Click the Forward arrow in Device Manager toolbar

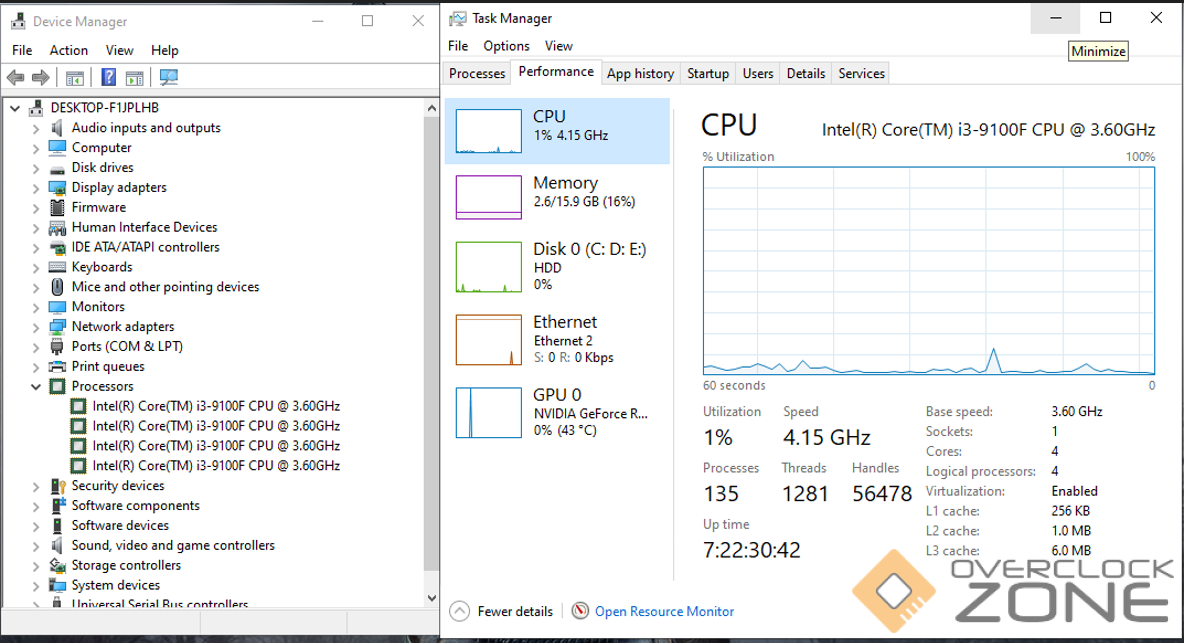[x=41, y=78]
